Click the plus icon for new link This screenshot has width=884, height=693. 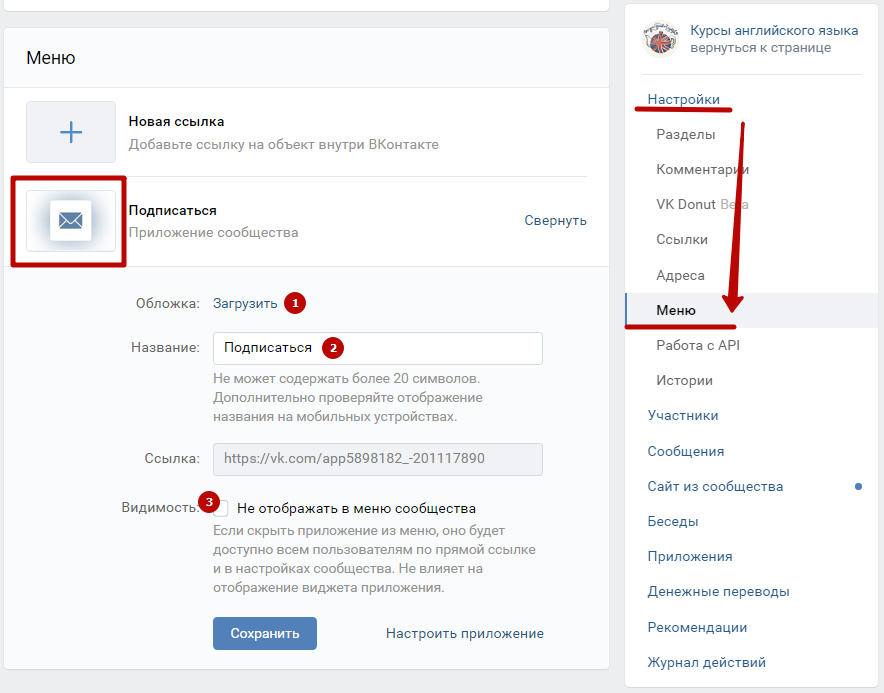[x=71, y=132]
